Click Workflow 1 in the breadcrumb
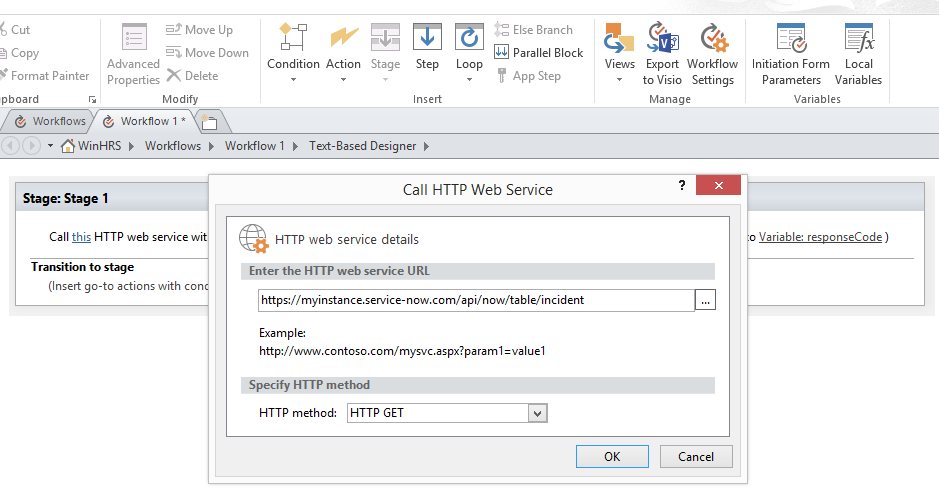Screen dimensions: 939x493 (x=255, y=146)
